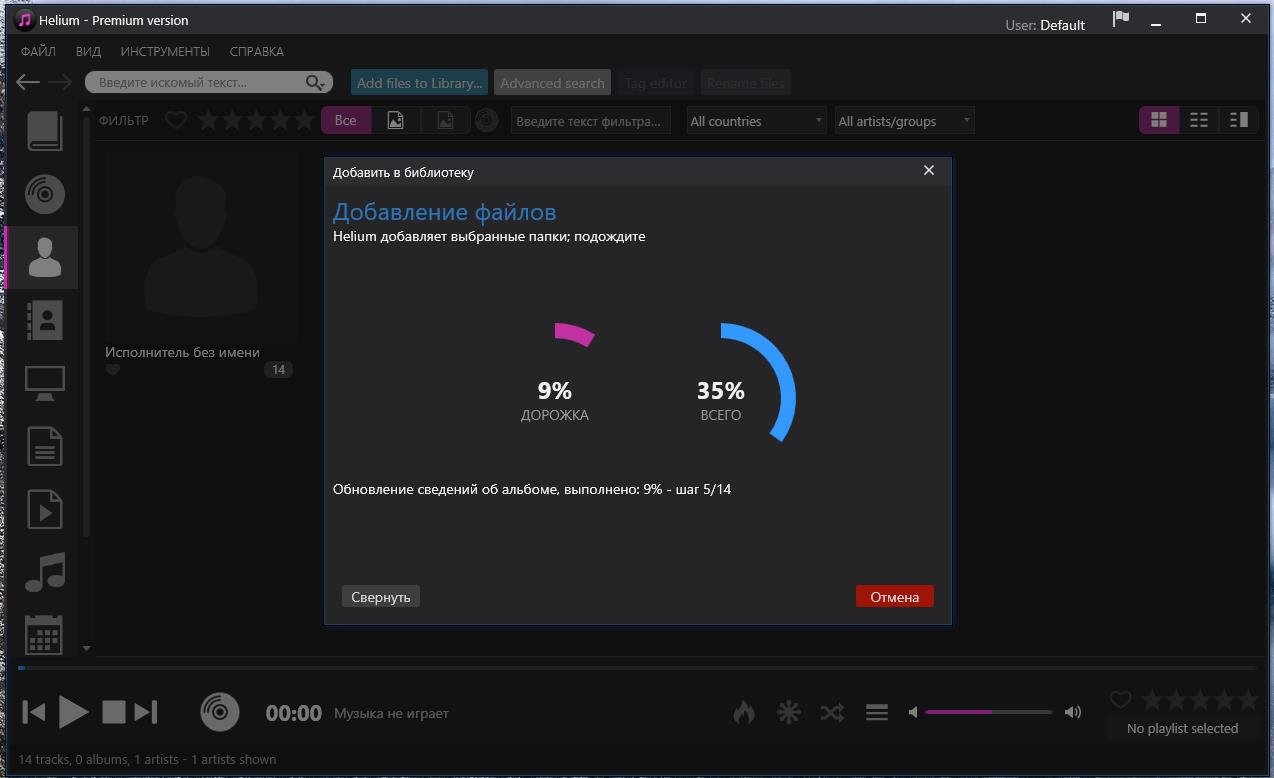Image resolution: width=1274 pixels, height=778 pixels.
Task: Select the Artists person icon in sidebar
Action: [45, 257]
